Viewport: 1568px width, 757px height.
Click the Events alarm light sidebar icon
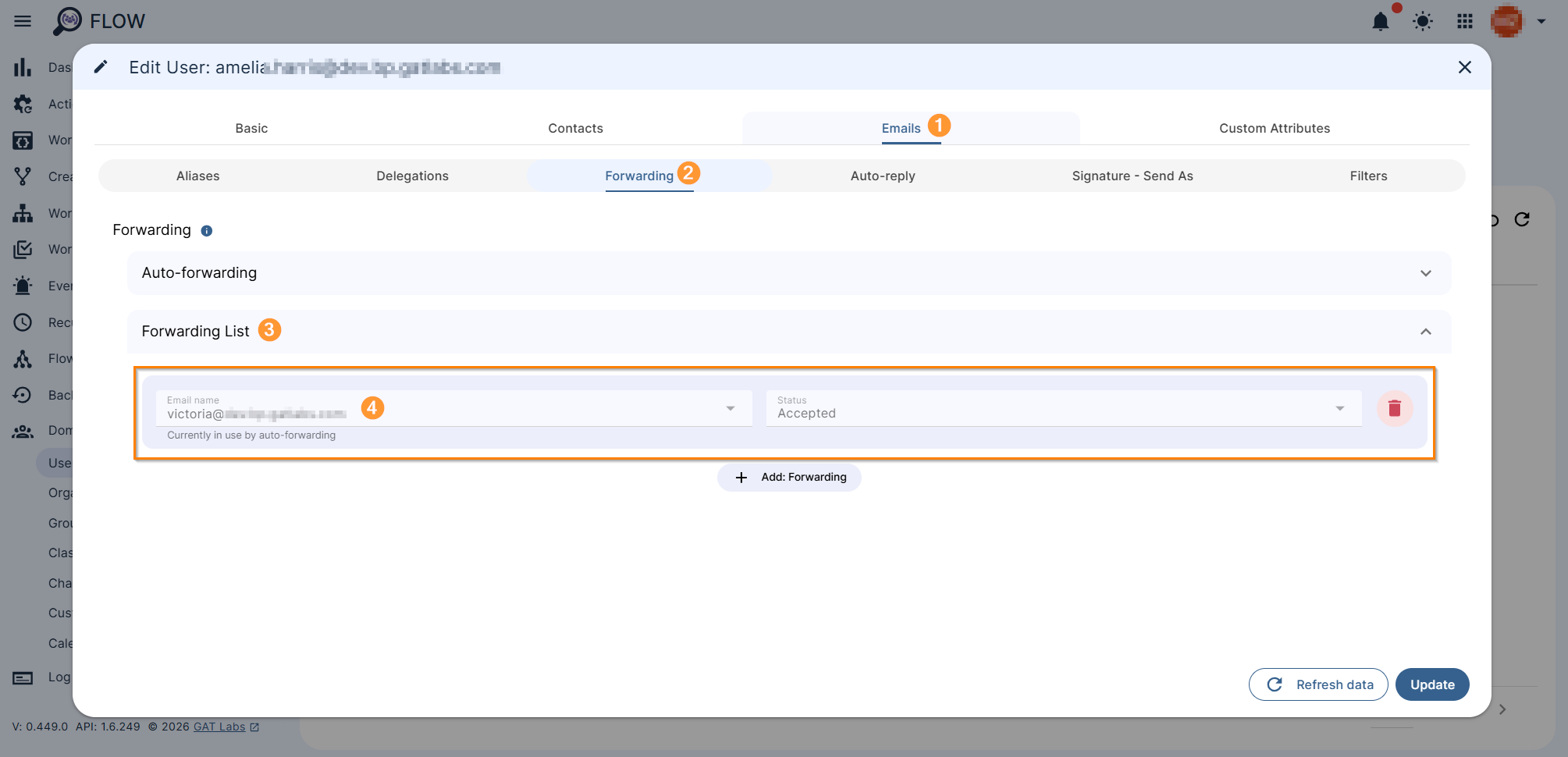tap(23, 286)
